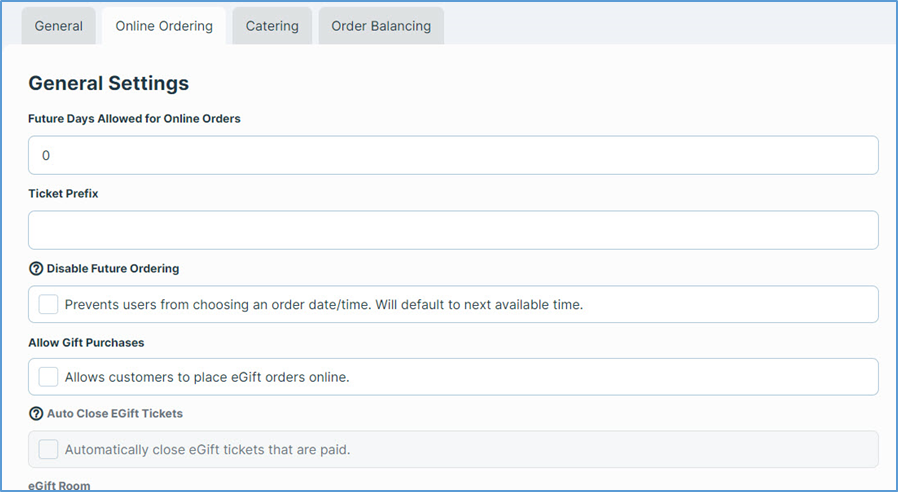Click help icon beside Disable Future Ordering

36,269
